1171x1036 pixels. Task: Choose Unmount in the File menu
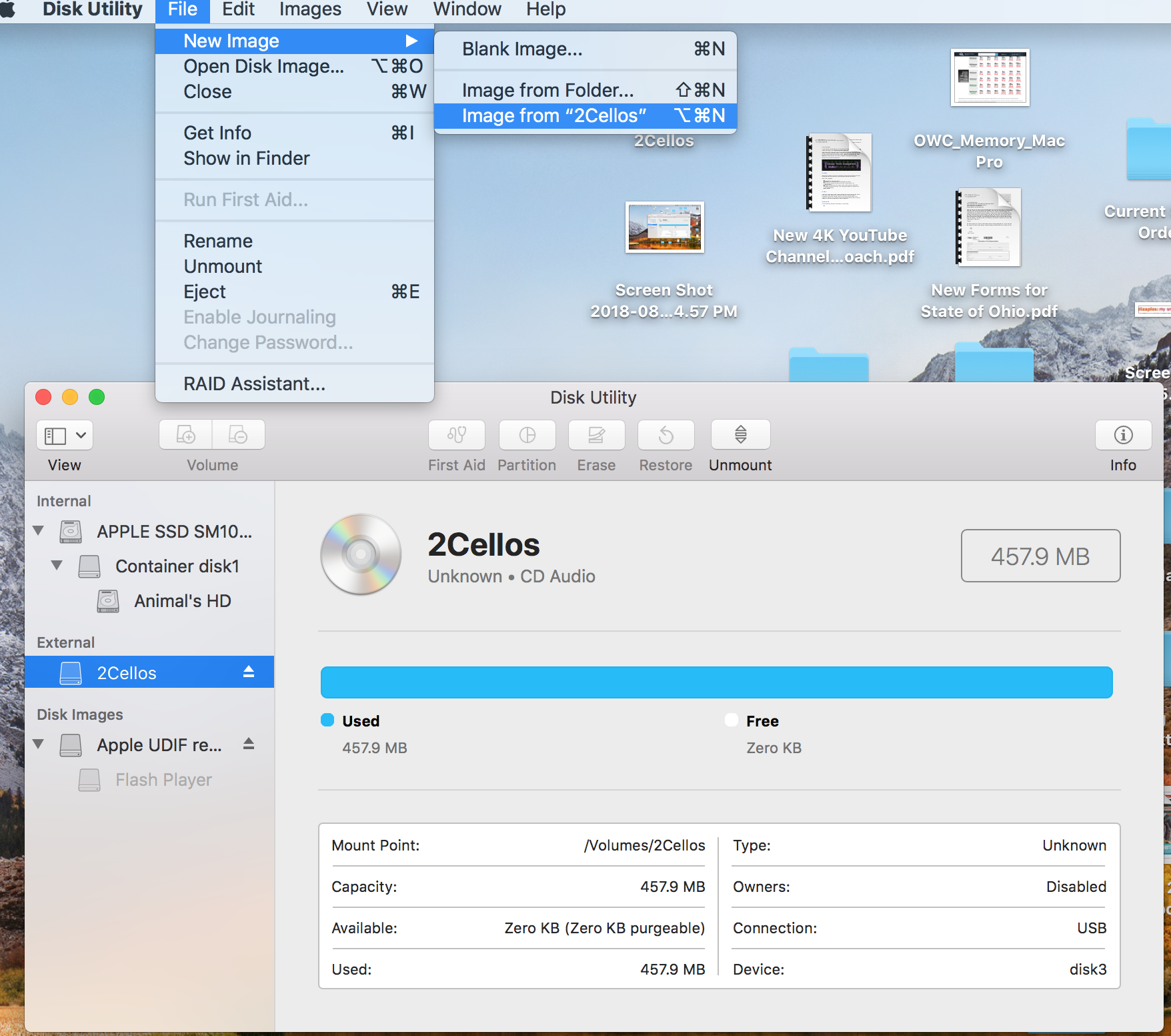point(295,267)
